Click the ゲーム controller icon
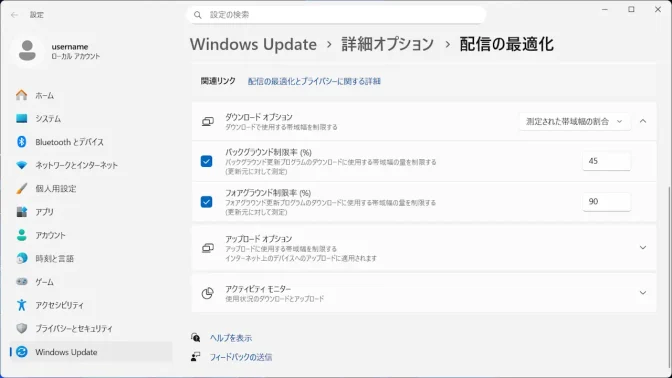Viewport: 672px width, 378px height. (x=21, y=282)
